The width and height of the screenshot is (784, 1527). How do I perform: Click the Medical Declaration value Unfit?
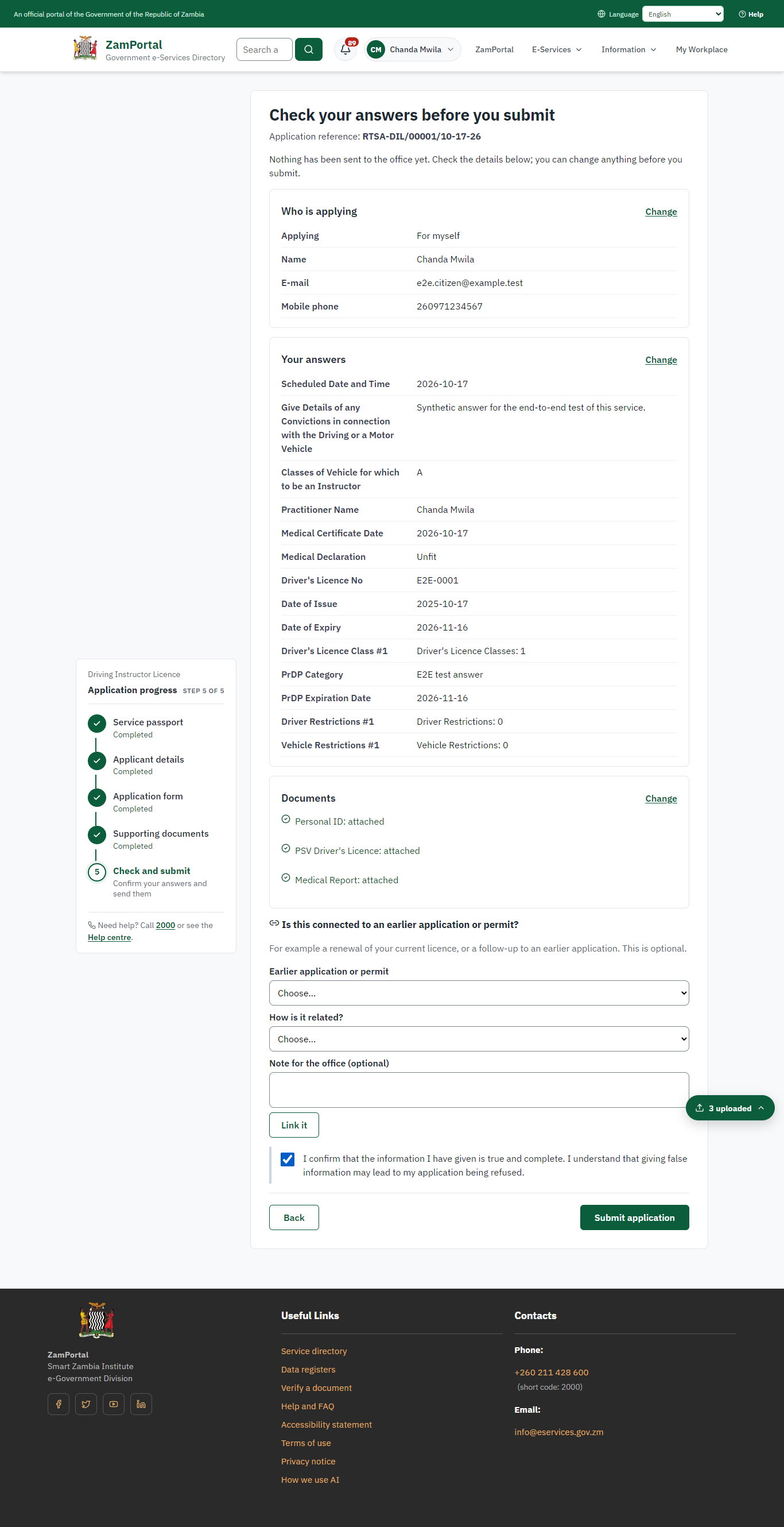(x=426, y=556)
